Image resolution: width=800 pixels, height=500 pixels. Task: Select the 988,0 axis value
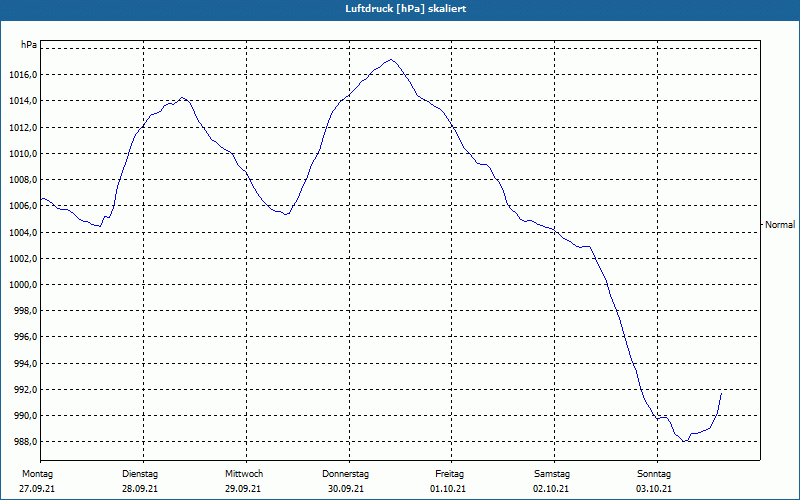pos(26,442)
